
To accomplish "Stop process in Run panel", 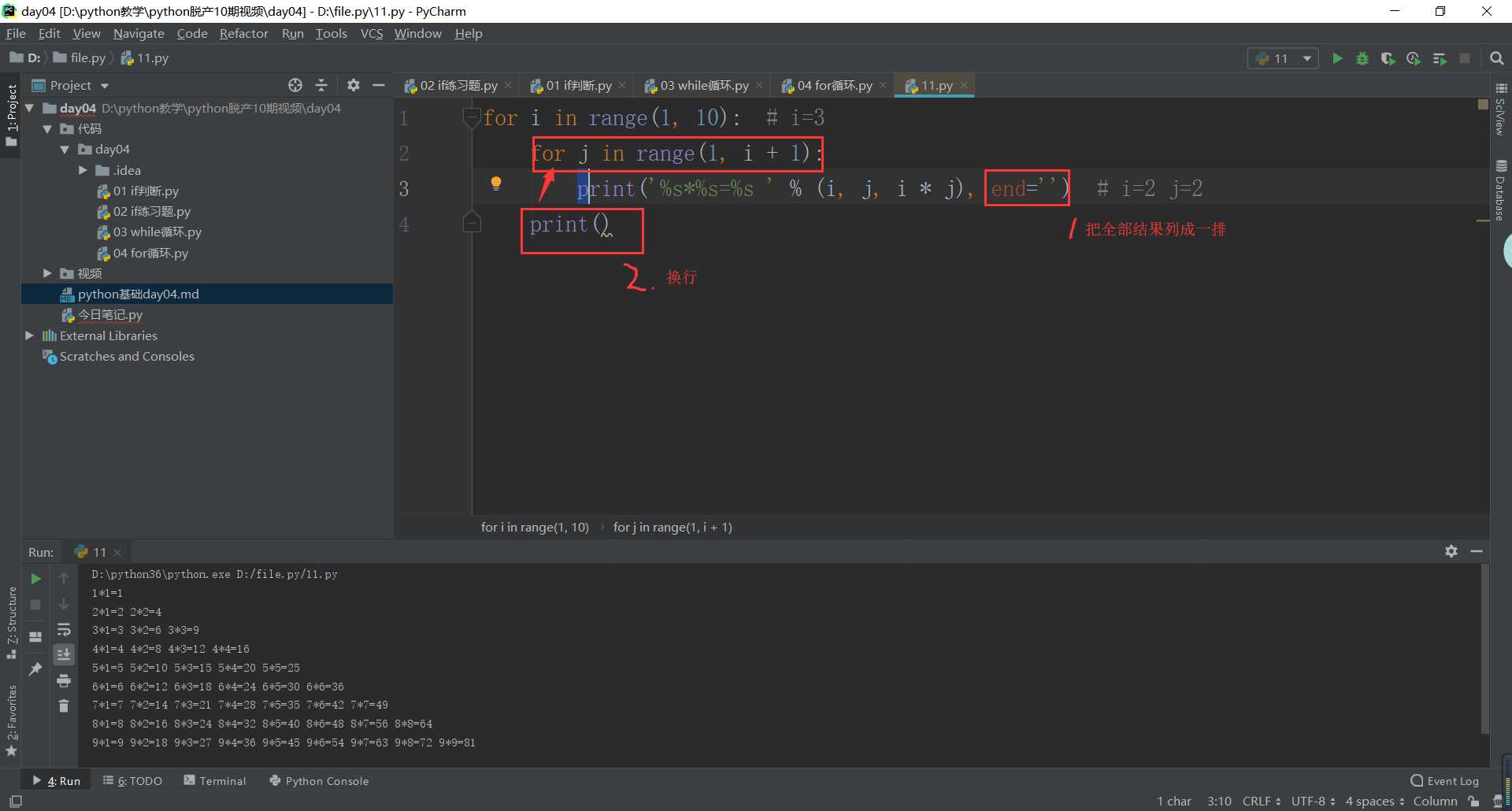I will pyautogui.click(x=35, y=605).
